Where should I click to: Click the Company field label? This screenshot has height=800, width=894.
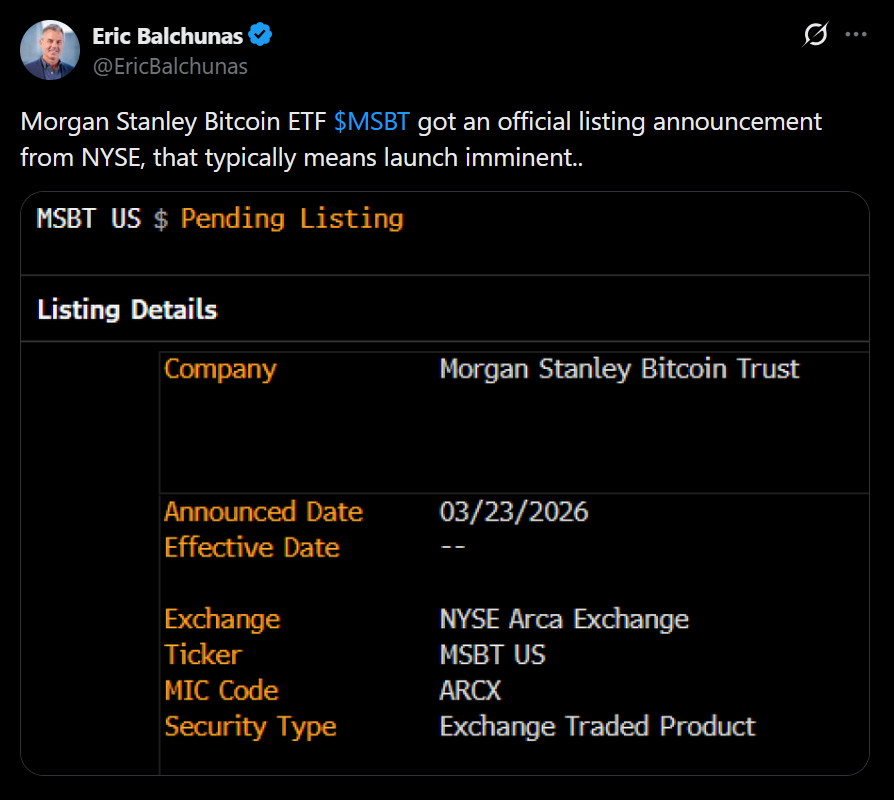click(x=220, y=369)
